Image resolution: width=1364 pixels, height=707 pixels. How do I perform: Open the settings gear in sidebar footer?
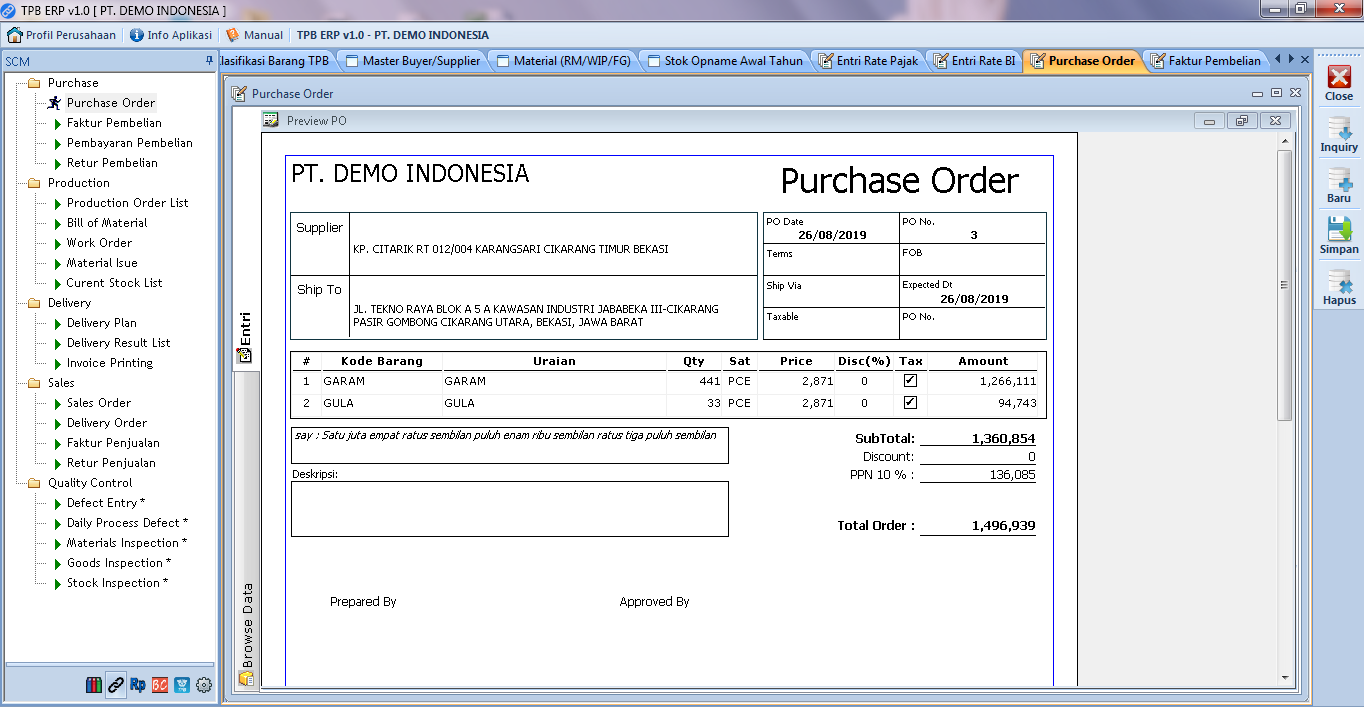(204, 685)
